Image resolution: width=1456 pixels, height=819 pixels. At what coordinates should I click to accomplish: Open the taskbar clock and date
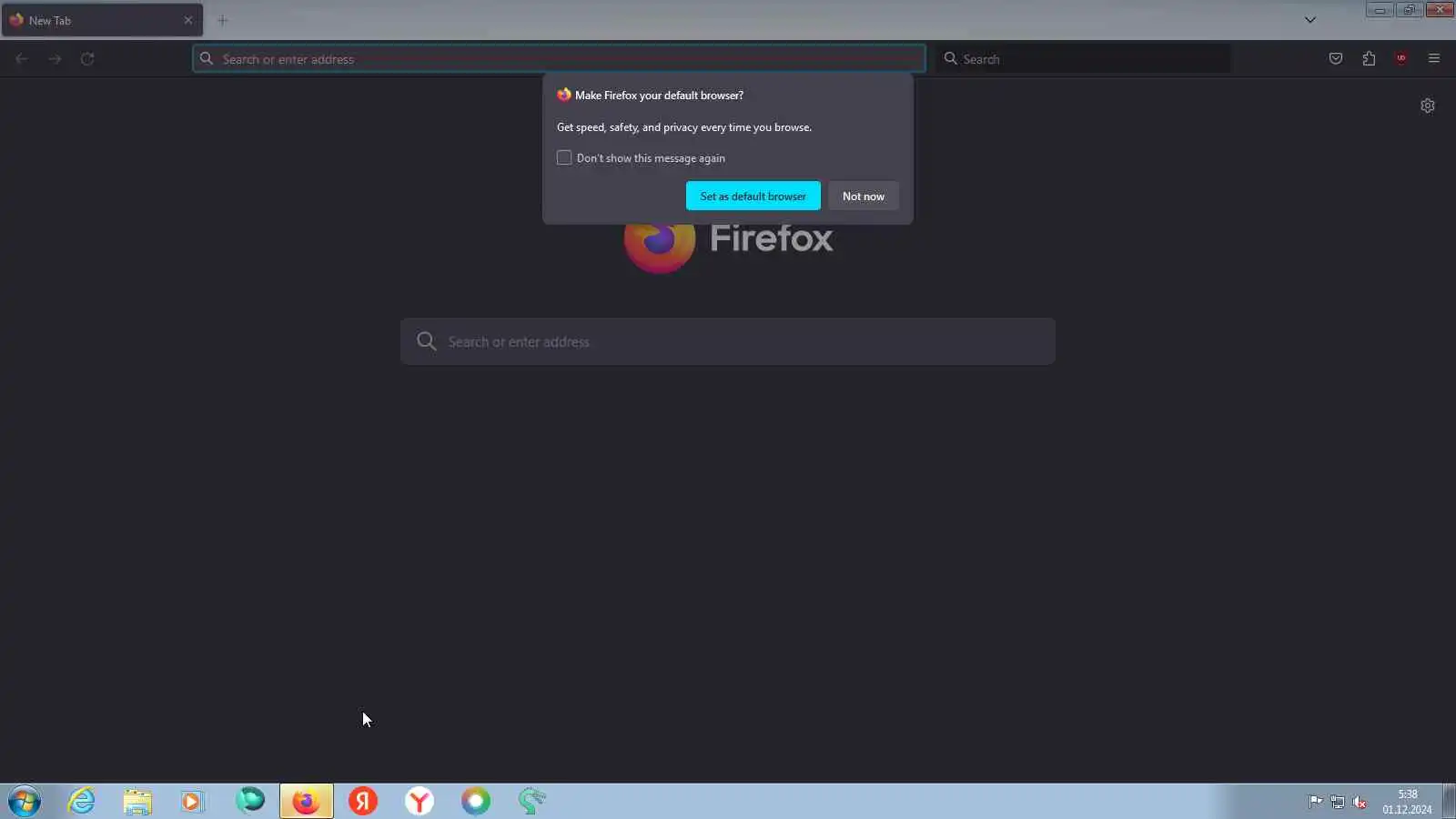pyautogui.click(x=1407, y=802)
